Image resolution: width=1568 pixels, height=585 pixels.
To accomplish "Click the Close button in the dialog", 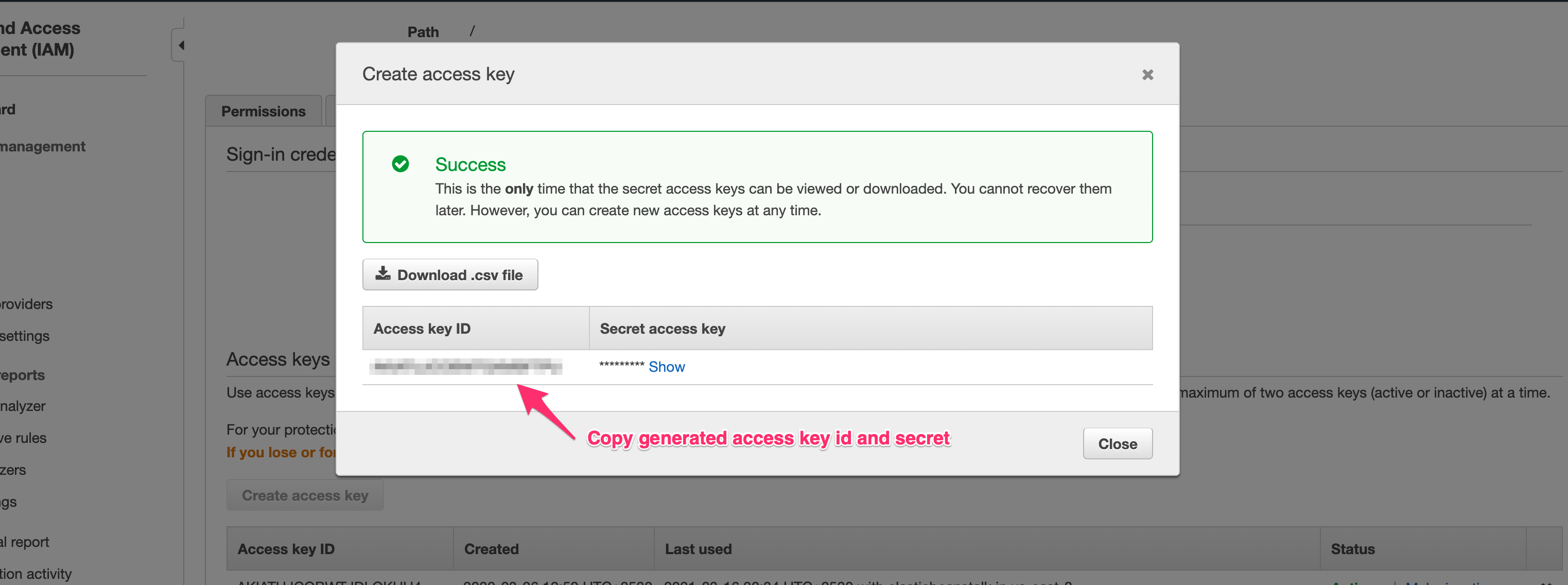I will click(1118, 444).
